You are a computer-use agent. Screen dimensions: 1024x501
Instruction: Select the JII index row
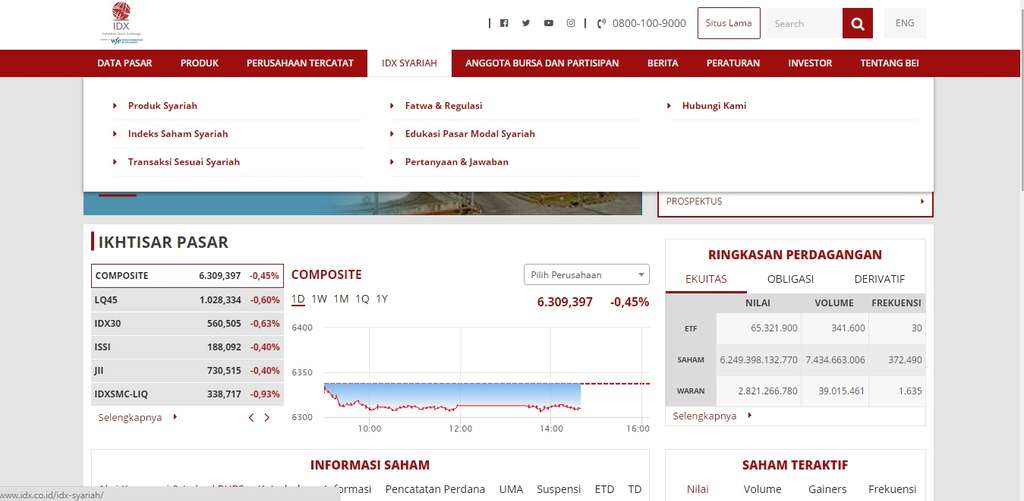click(x=187, y=370)
